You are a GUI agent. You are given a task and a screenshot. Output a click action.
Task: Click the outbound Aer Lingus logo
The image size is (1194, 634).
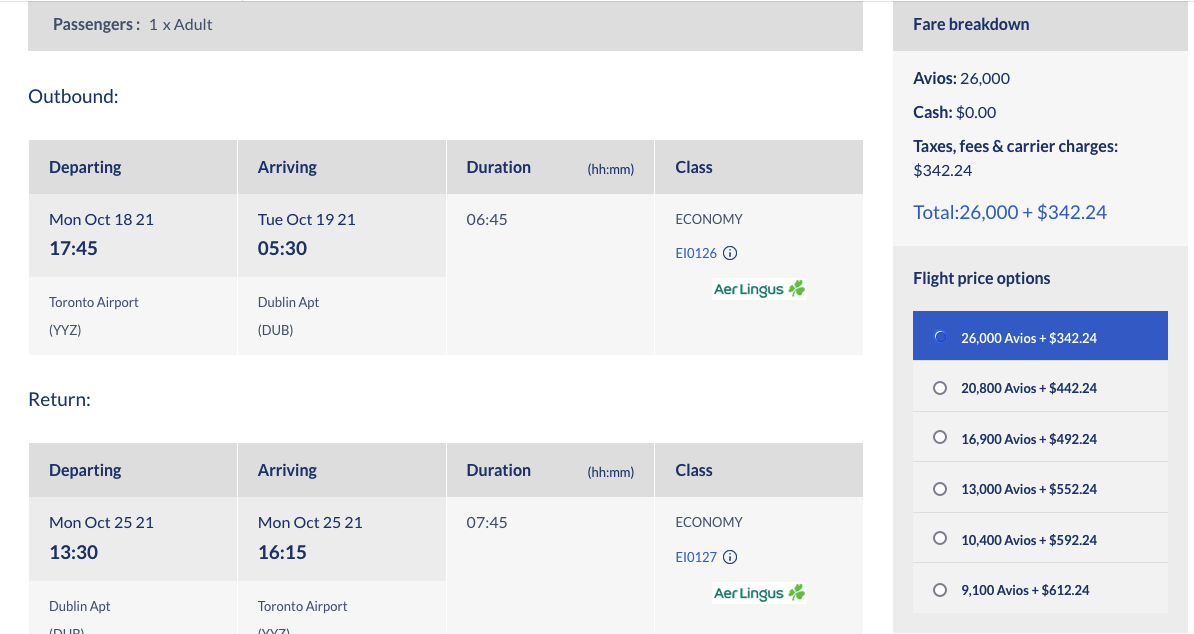tap(758, 289)
